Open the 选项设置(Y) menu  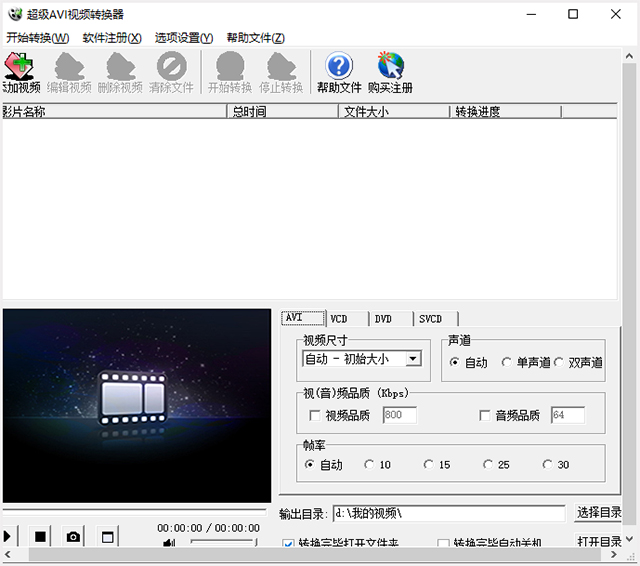(x=184, y=38)
